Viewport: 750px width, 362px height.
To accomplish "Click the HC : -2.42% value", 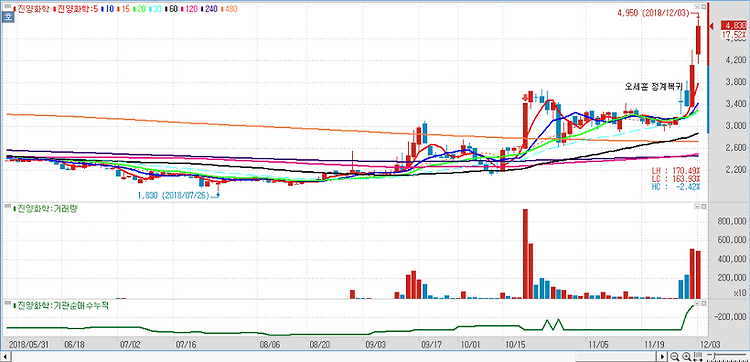I will pos(676,187).
